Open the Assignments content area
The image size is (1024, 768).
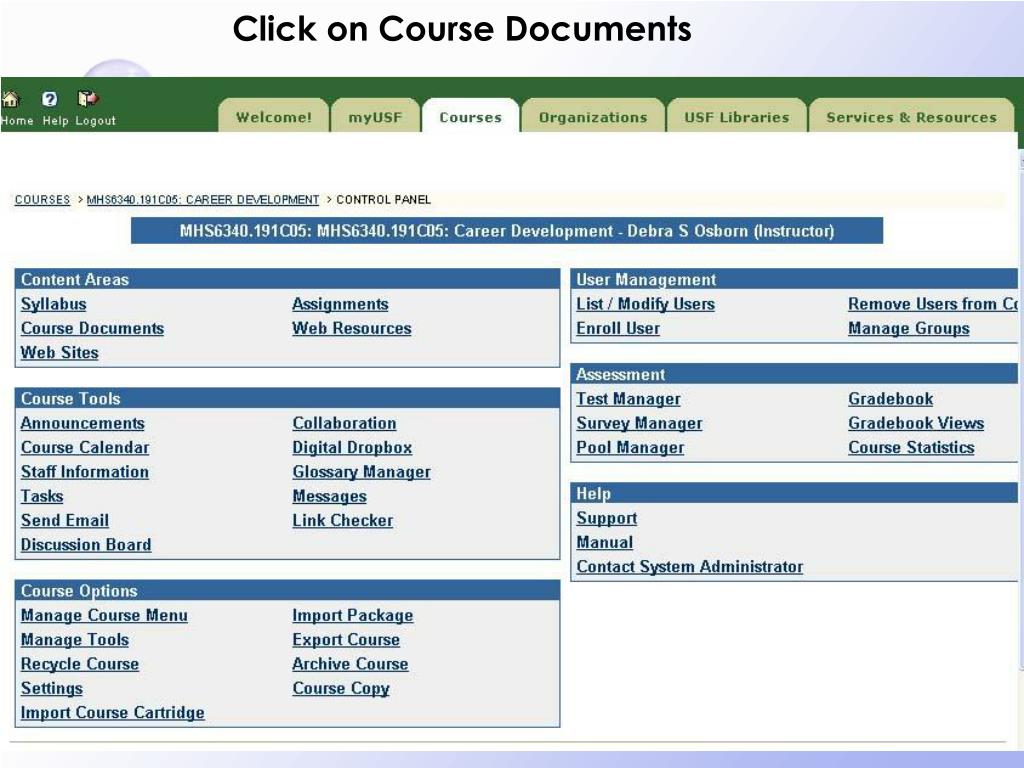[x=340, y=304]
